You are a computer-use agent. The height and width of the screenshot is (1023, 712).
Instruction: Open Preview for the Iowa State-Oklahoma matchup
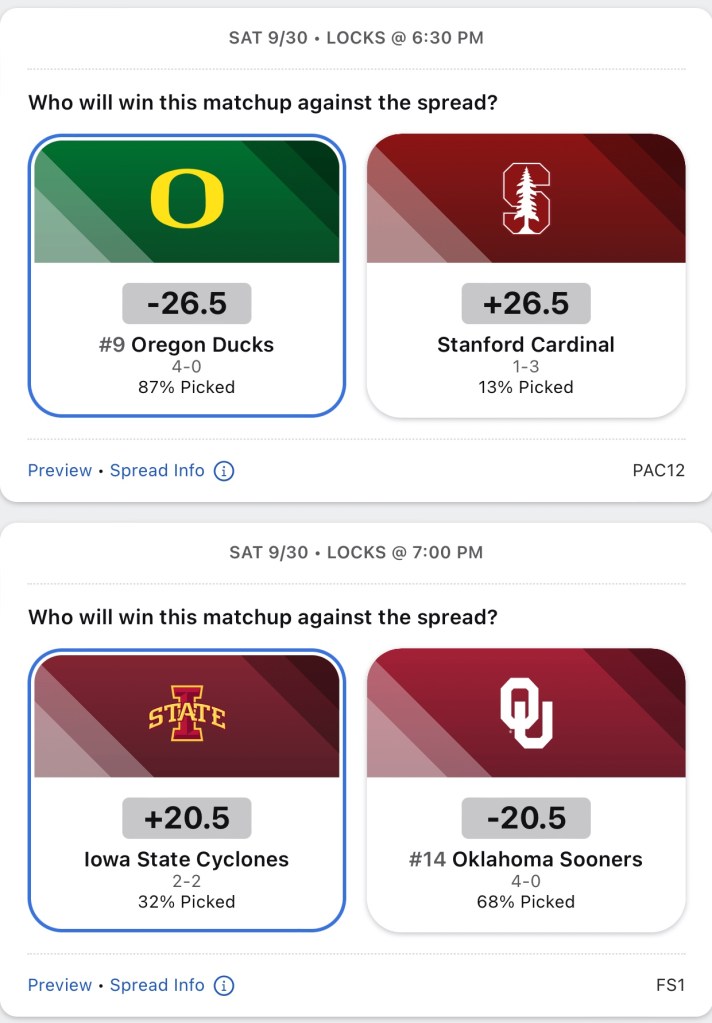pyautogui.click(x=60, y=985)
